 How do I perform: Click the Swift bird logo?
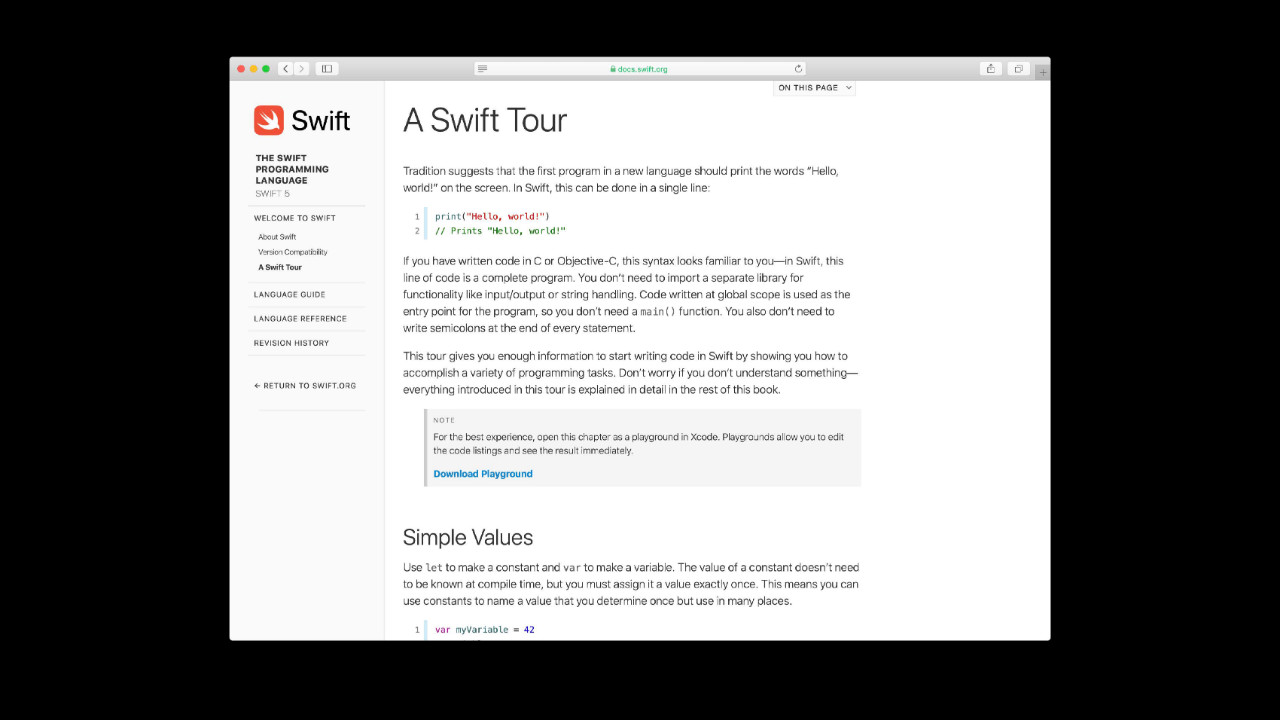269,120
